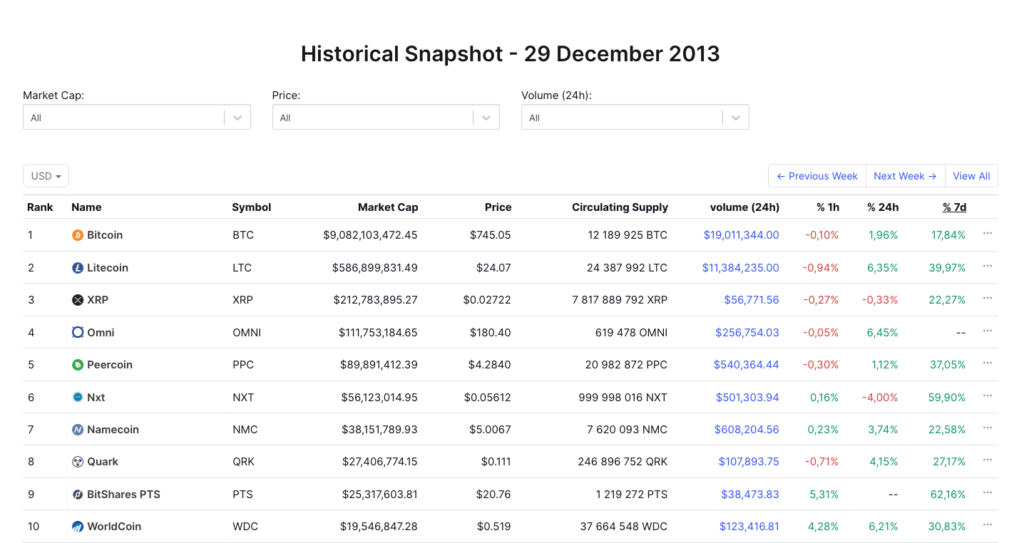
Task: Open the USD currency selector
Action: pos(46,176)
